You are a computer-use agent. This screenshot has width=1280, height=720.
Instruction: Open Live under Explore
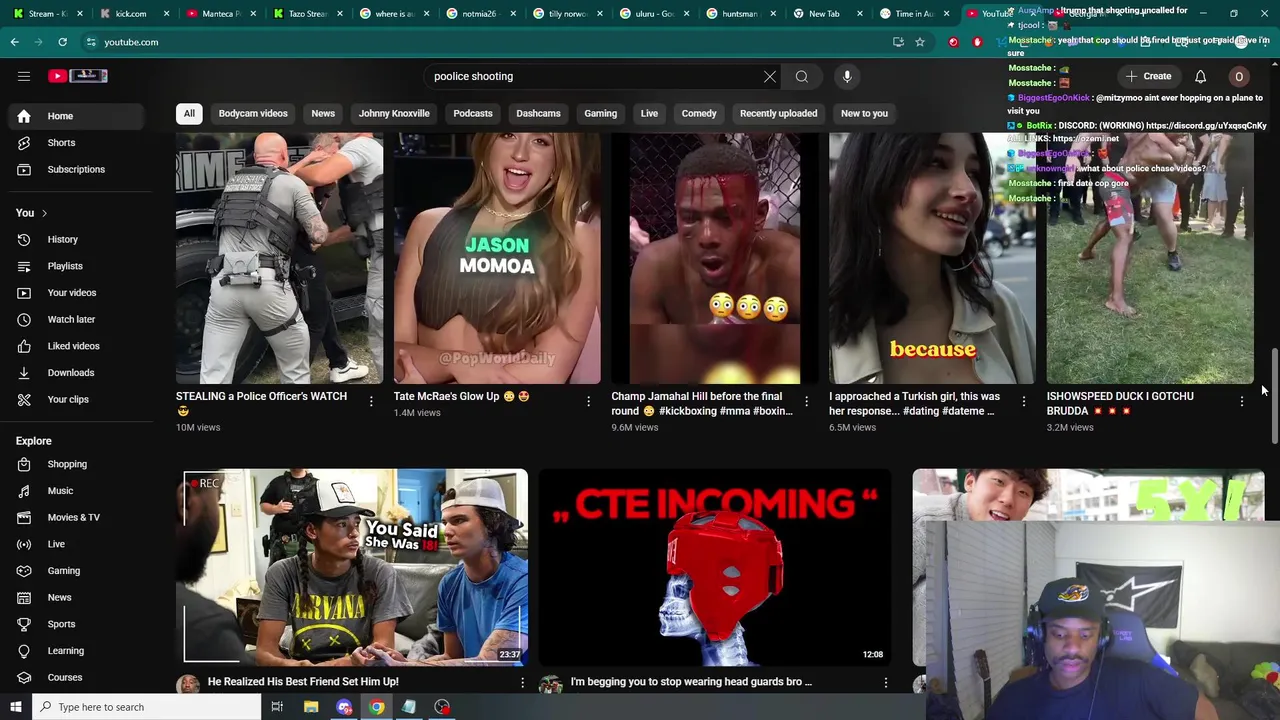coord(76,544)
